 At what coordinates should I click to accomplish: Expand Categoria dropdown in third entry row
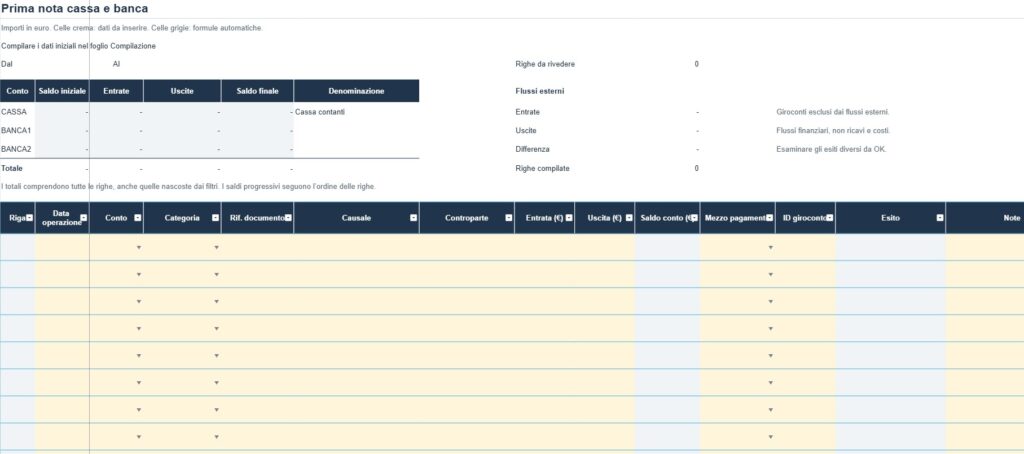216,302
